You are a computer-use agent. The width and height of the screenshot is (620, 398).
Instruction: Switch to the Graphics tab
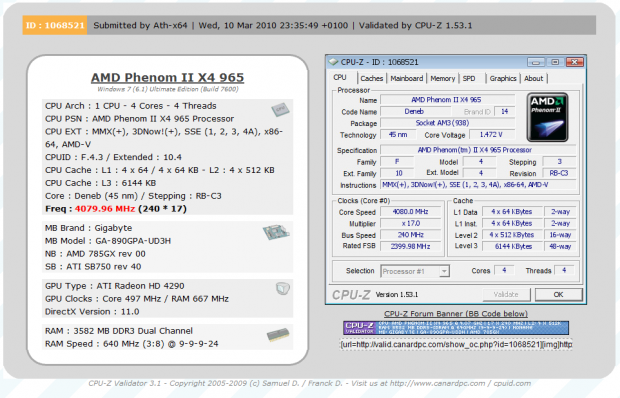[503, 78]
